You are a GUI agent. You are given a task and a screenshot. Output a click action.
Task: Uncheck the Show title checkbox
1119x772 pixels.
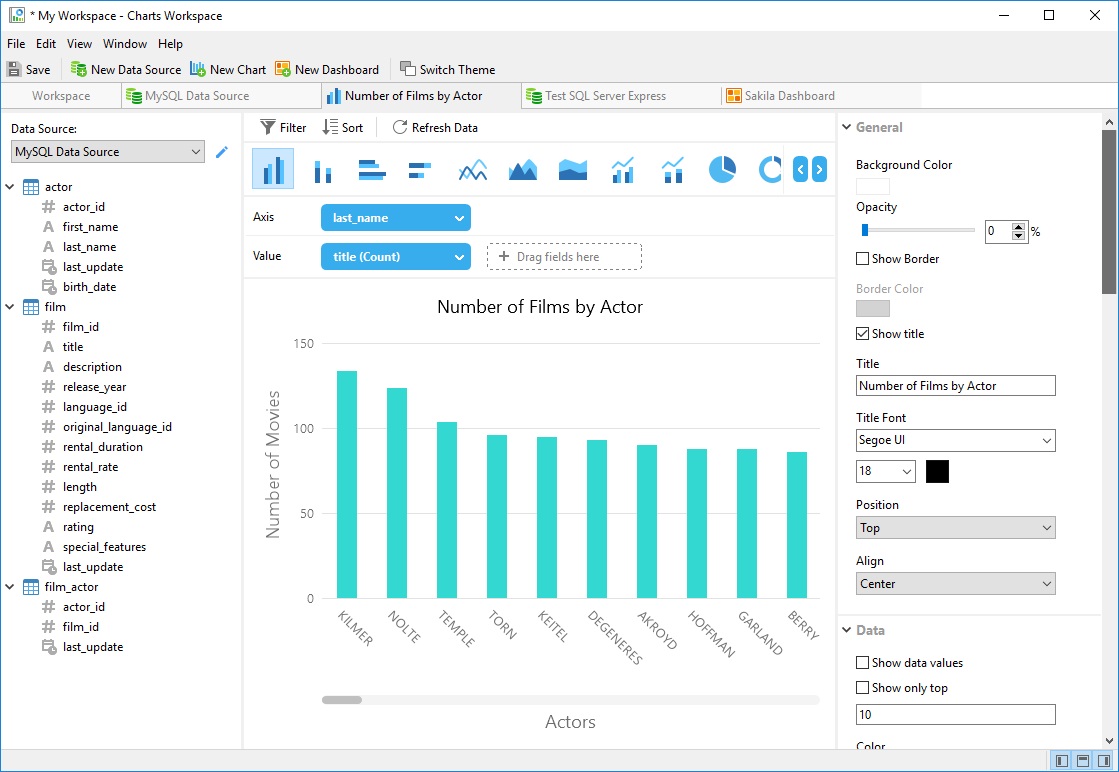[x=863, y=334]
